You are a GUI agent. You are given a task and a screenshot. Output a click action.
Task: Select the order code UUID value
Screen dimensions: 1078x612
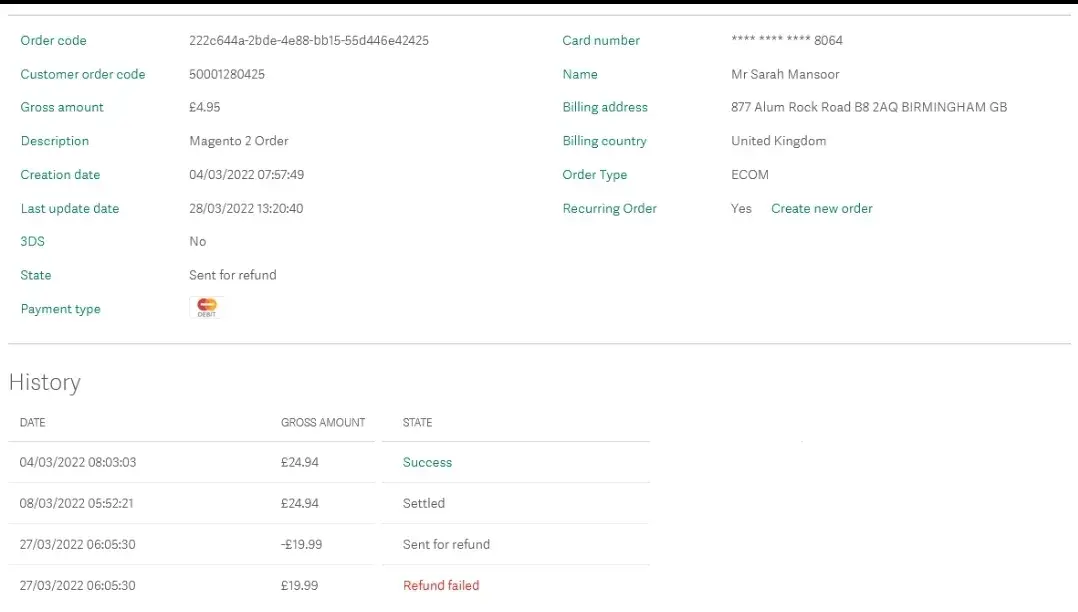pos(308,41)
